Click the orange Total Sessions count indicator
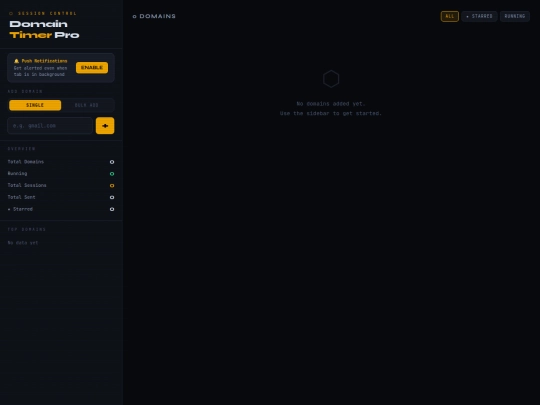Image resolution: width=540 pixels, height=405 pixels. tap(112, 186)
